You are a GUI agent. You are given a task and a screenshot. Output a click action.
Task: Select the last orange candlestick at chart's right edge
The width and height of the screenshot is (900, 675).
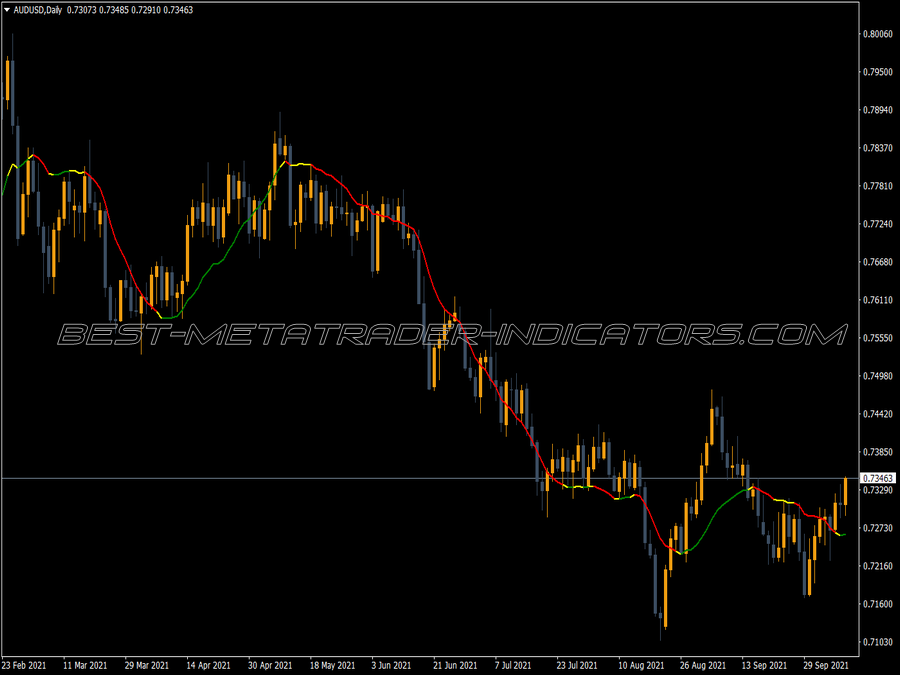(x=845, y=492)
